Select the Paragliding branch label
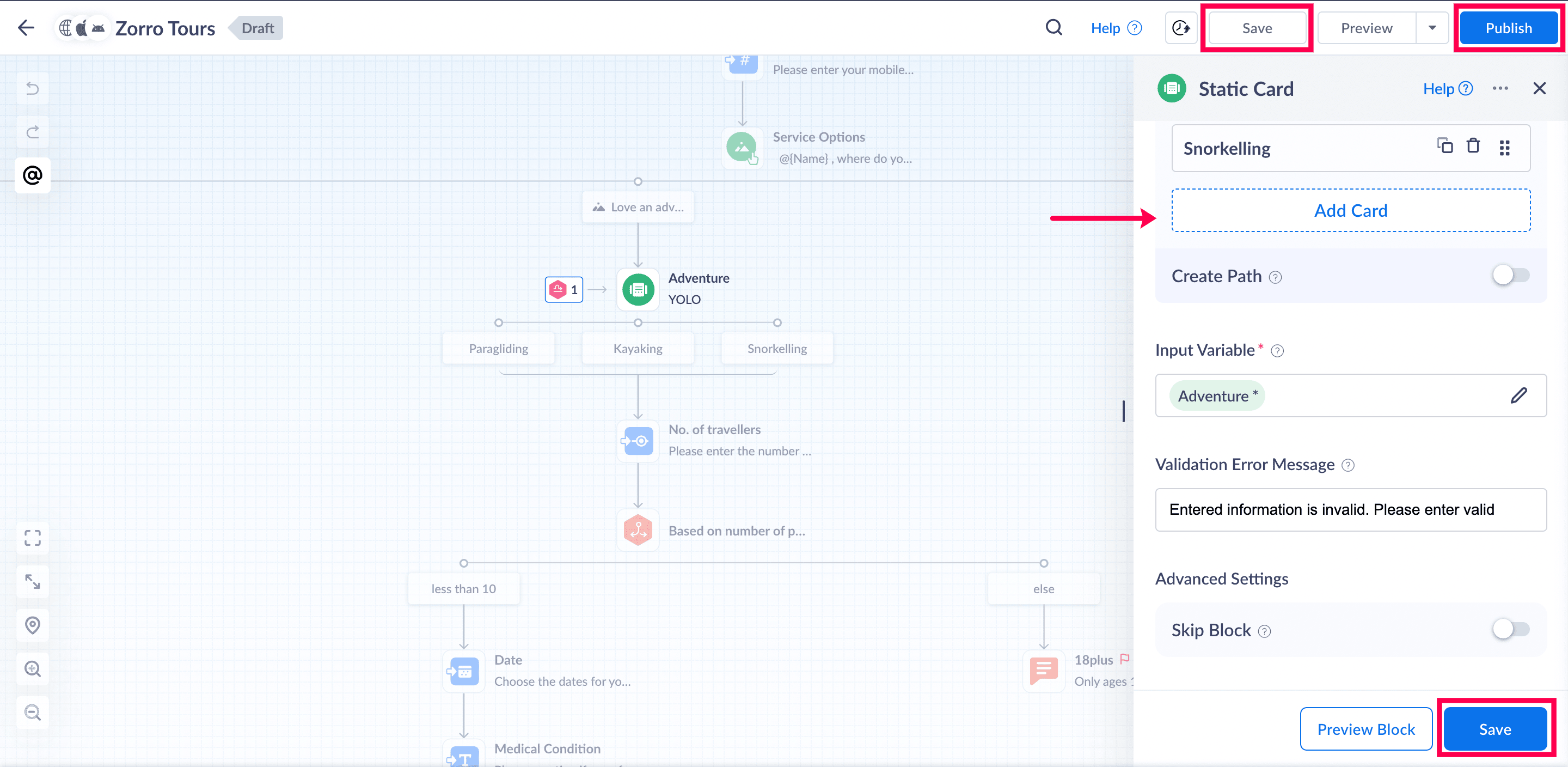Screen dimensions: 1568x767 (498, 349)
